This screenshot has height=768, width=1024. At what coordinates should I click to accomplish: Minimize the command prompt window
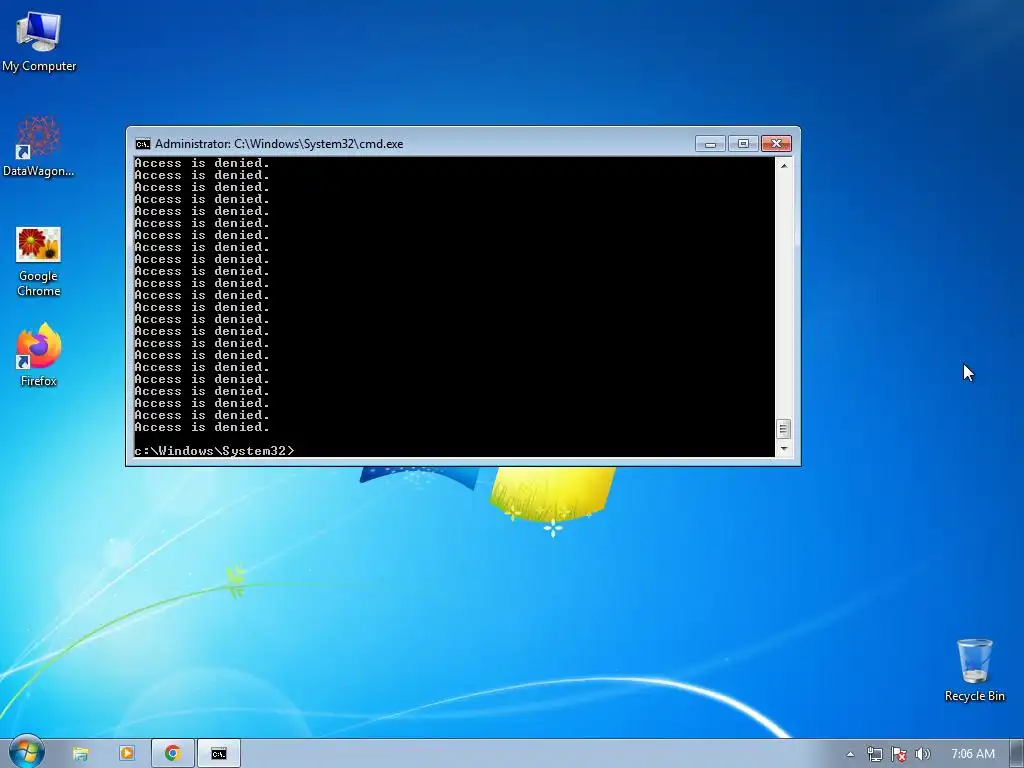(711, 144)
